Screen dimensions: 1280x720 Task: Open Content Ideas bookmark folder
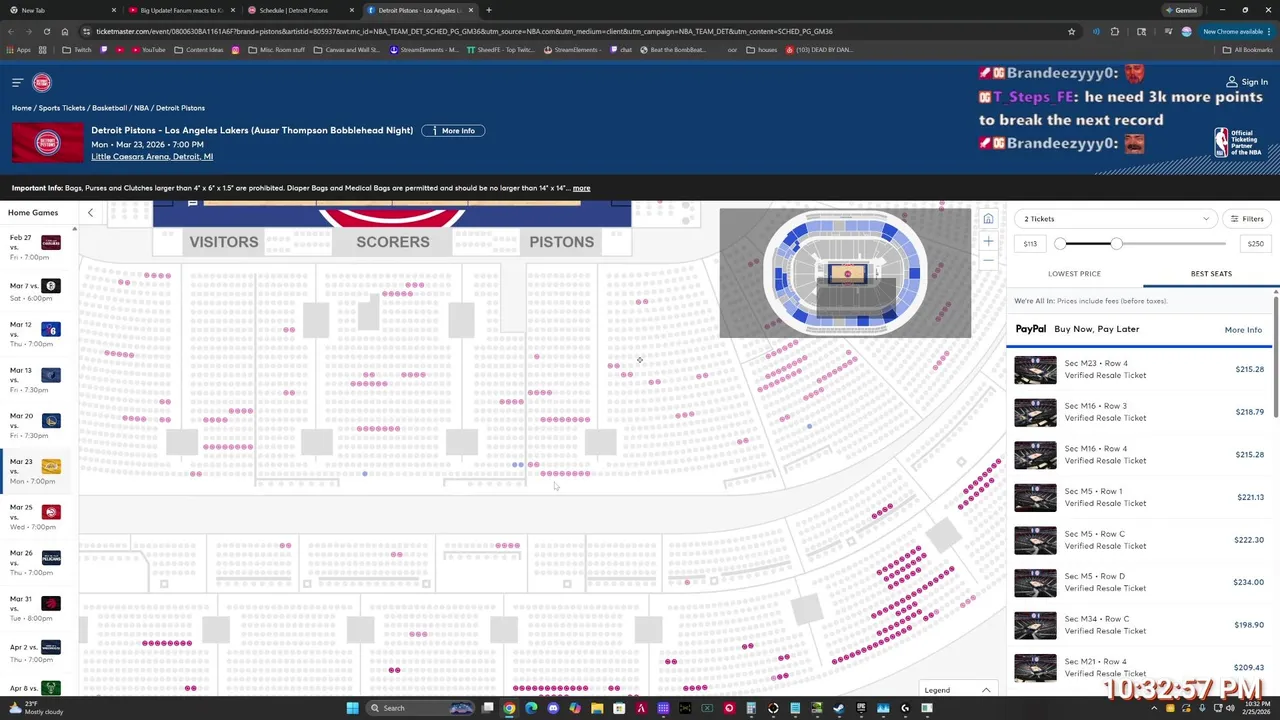tap(199, 49)
